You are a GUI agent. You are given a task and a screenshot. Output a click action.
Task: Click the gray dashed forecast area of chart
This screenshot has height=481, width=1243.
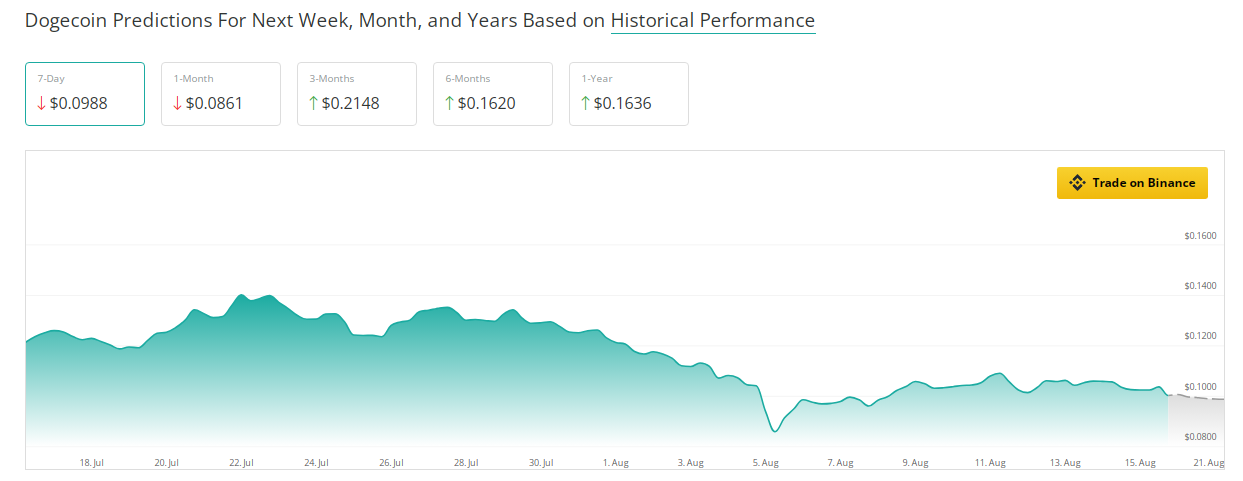1196,420
